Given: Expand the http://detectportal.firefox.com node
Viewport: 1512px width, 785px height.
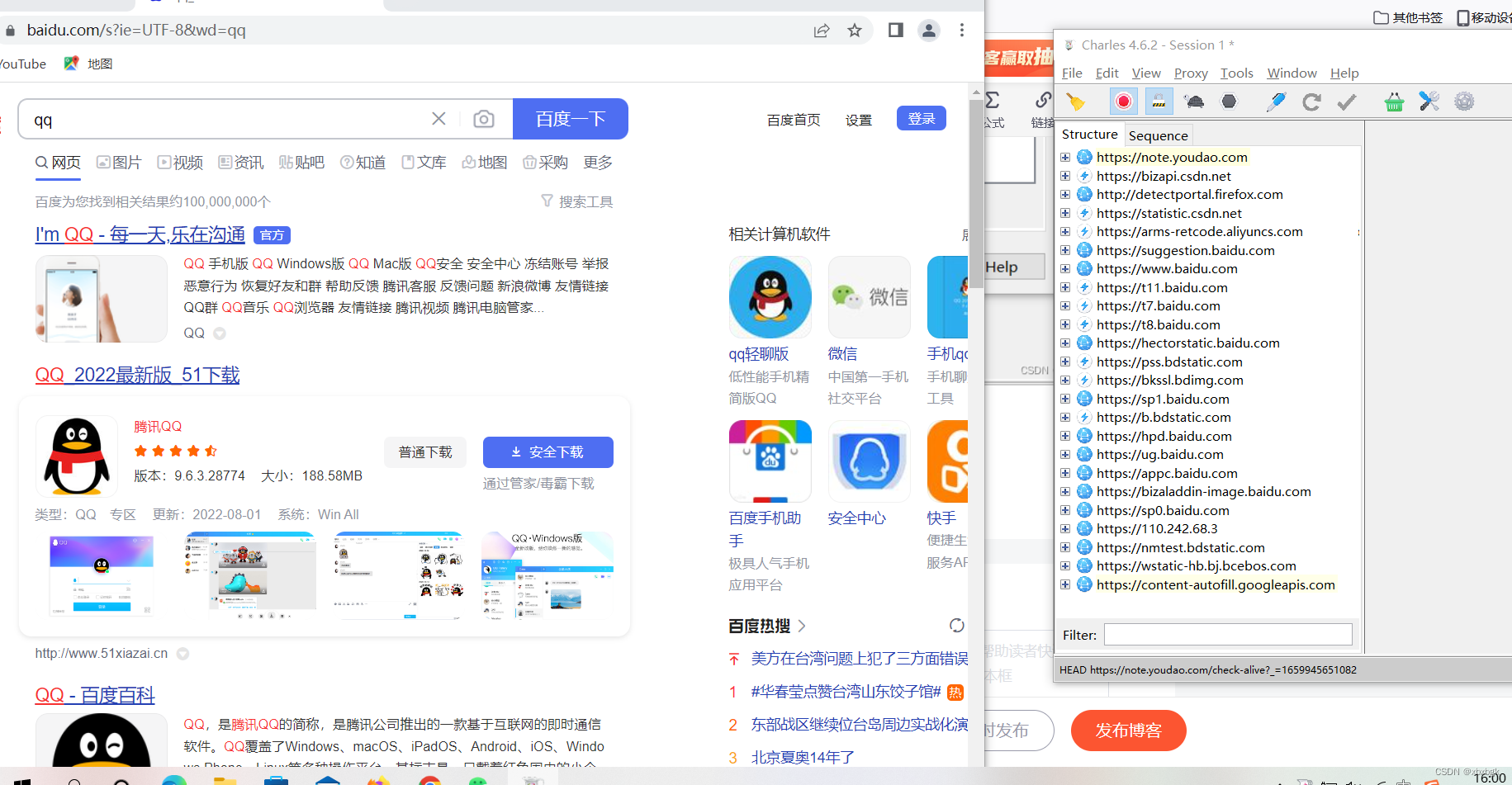Looking at the screenshot, I should 1065,195.
